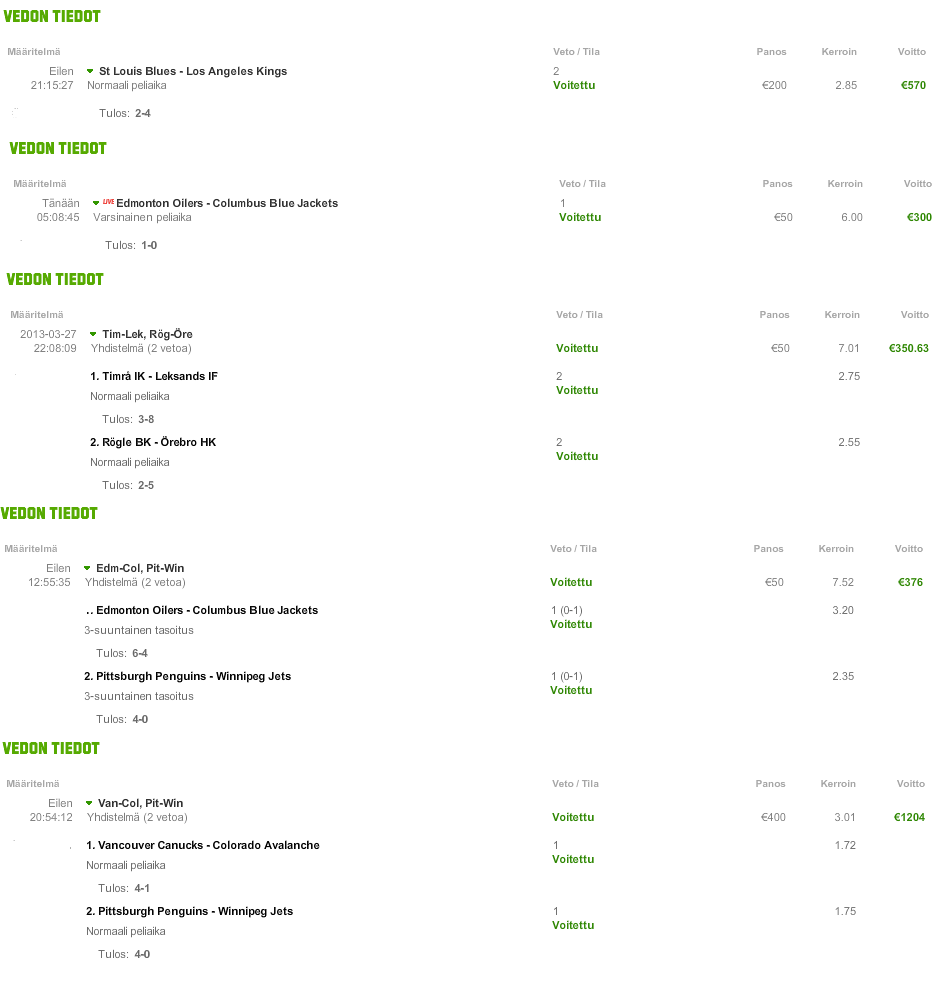The width and height of the screenshot is (941, 987).
Task: Collapse the Edm-Col, Pit-Win combo arrow
Action: tap(87, 568)
